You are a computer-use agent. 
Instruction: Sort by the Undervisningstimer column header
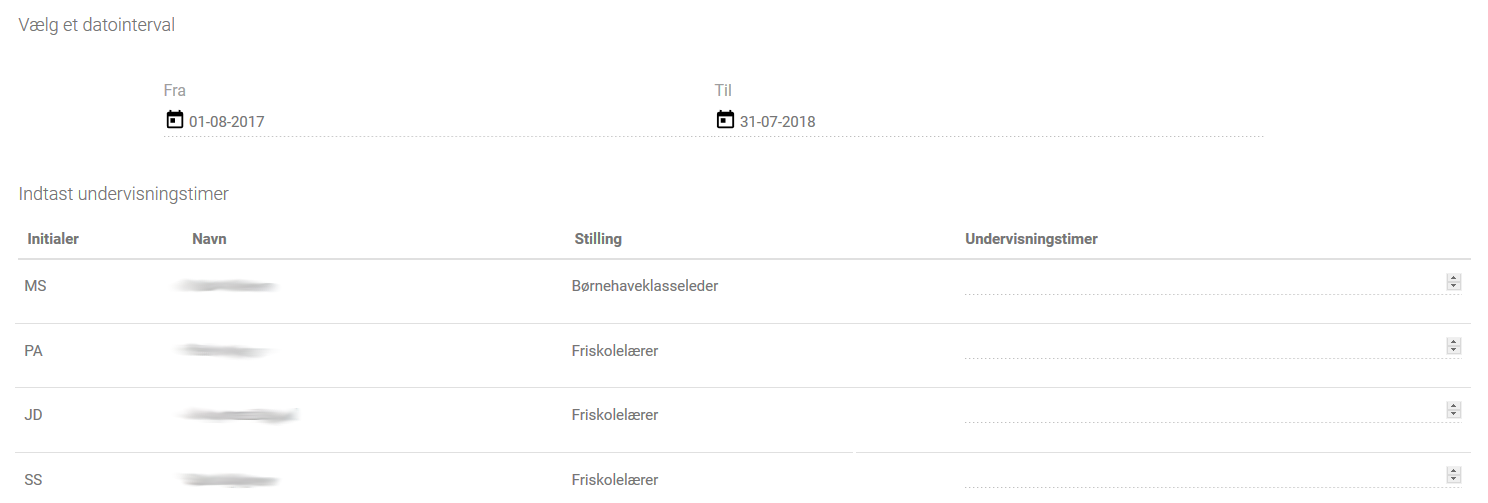coord(1031,239)
